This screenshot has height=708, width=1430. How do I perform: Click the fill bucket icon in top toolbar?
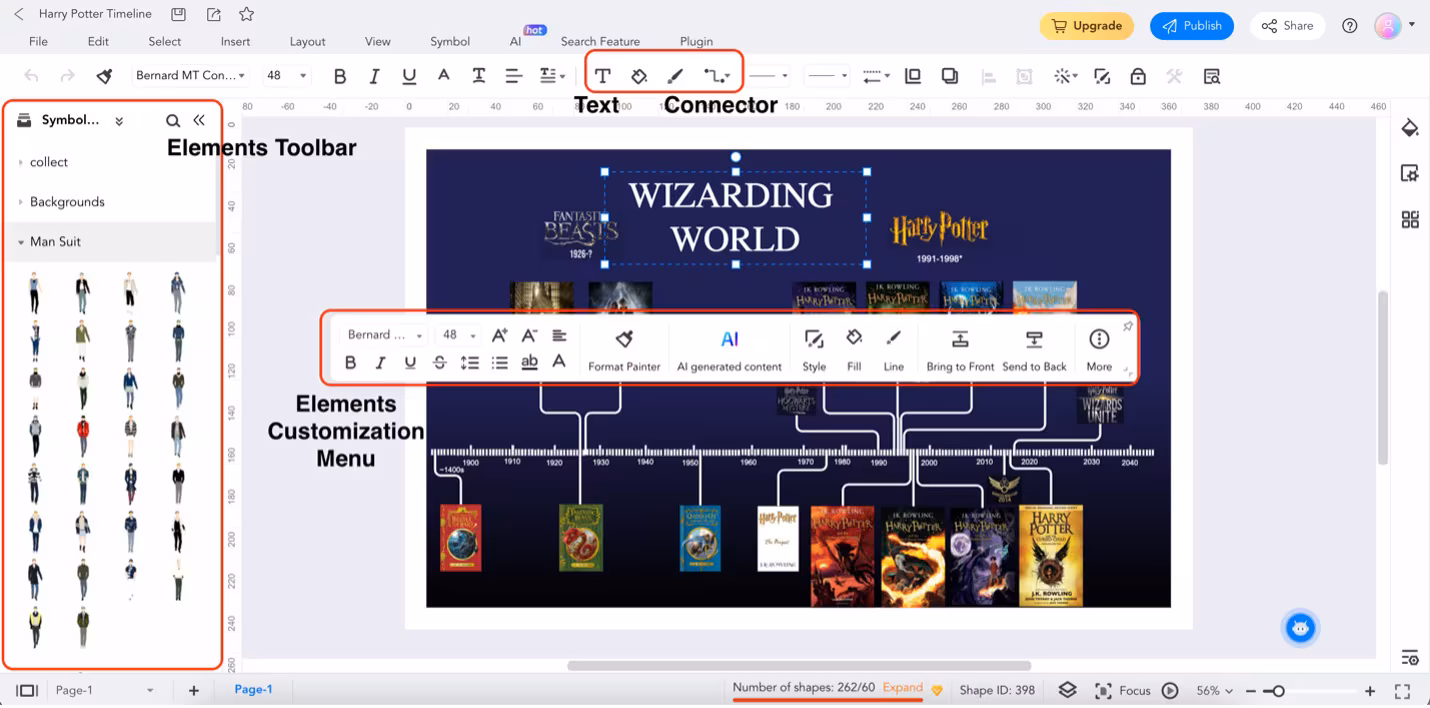click(639, 76)
